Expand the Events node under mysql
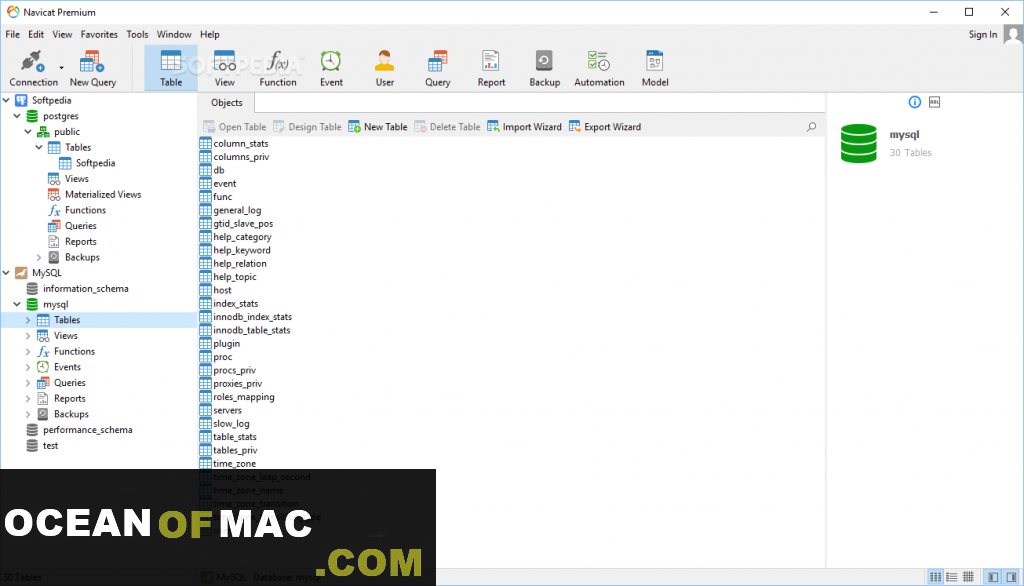The height and width of the screenshot is (586, 1024). [x=28, y=366]
